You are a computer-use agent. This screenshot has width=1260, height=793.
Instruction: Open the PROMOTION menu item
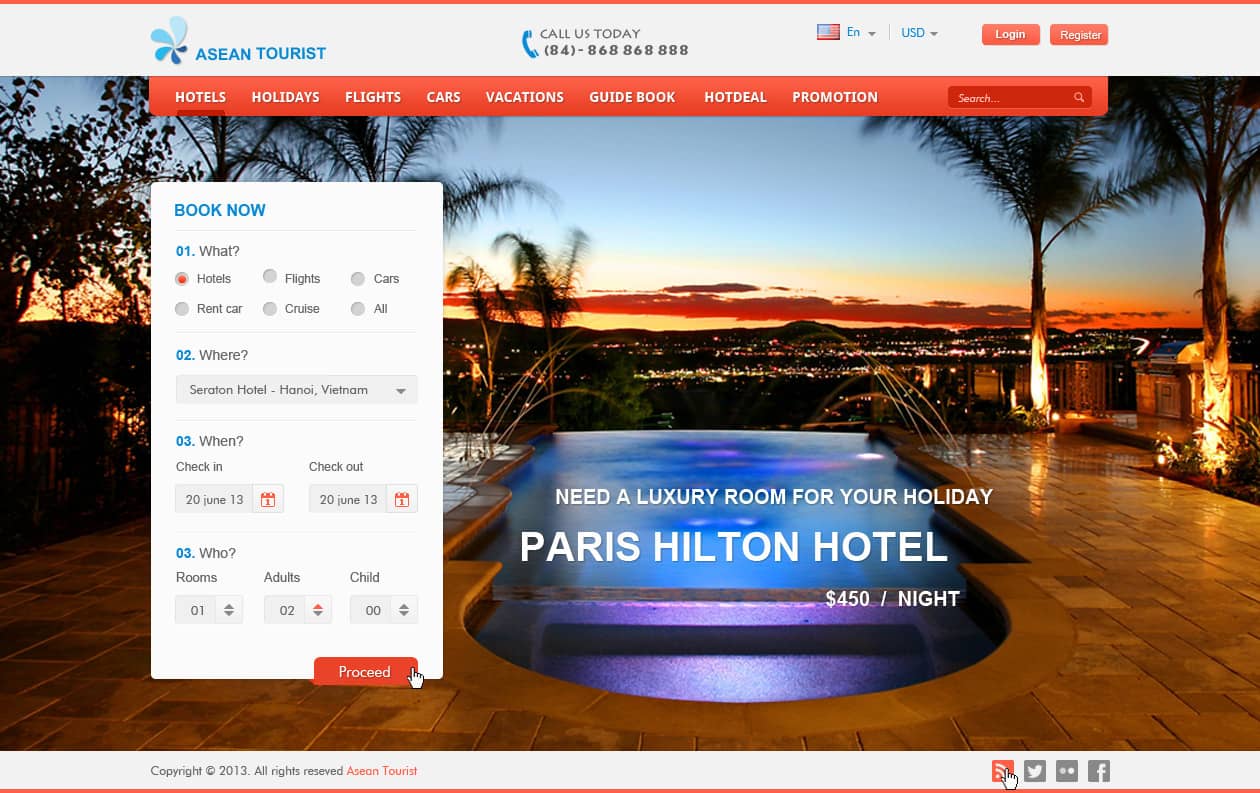pyautogui.click(x=835, y=97)
